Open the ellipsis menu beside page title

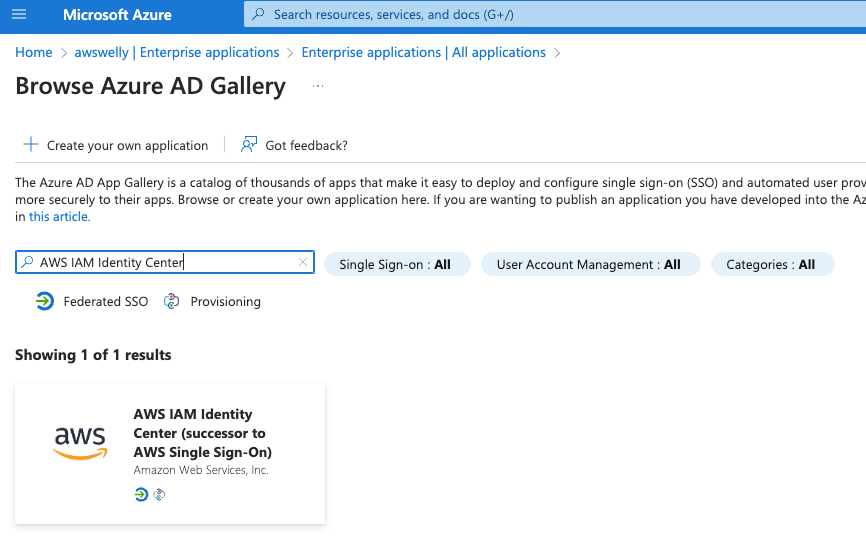[318, 87]
